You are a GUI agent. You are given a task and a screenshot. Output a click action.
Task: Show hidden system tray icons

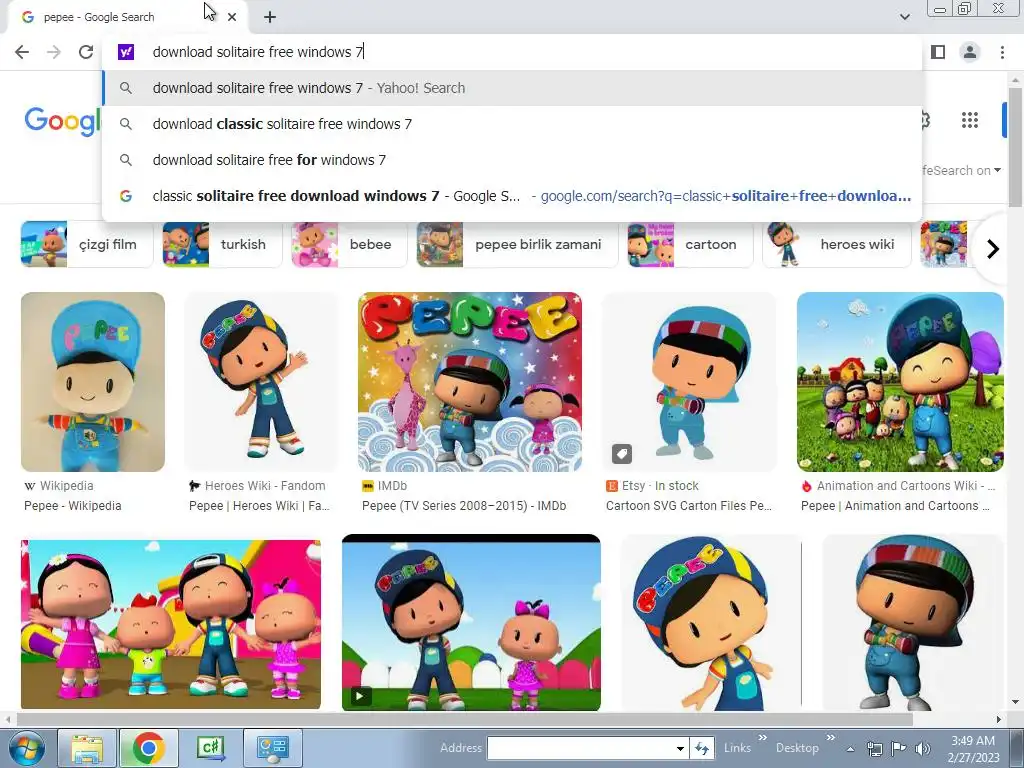click(850, 749)
